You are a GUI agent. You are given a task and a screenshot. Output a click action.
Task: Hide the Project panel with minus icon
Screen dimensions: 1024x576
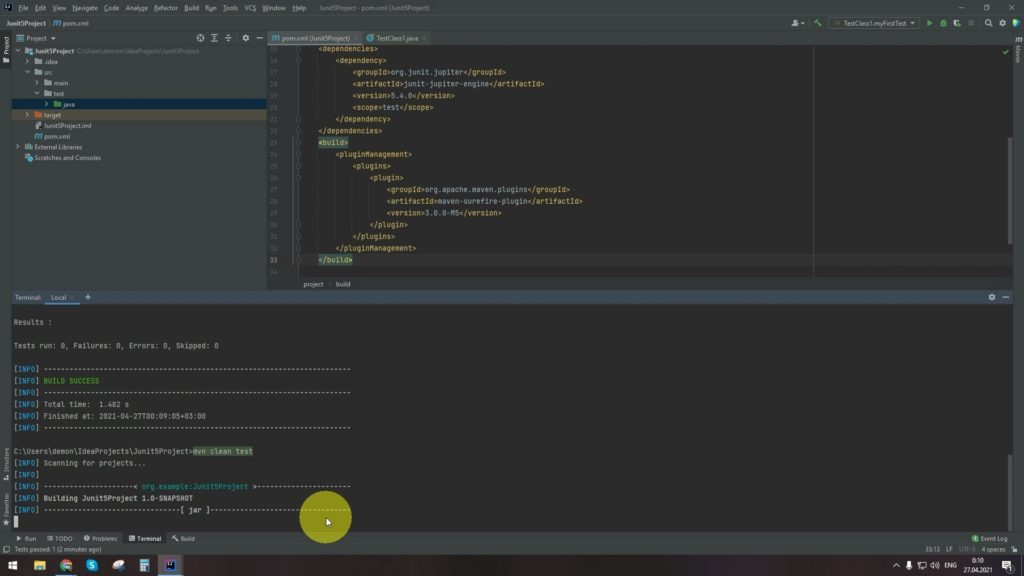pos(259,39)
